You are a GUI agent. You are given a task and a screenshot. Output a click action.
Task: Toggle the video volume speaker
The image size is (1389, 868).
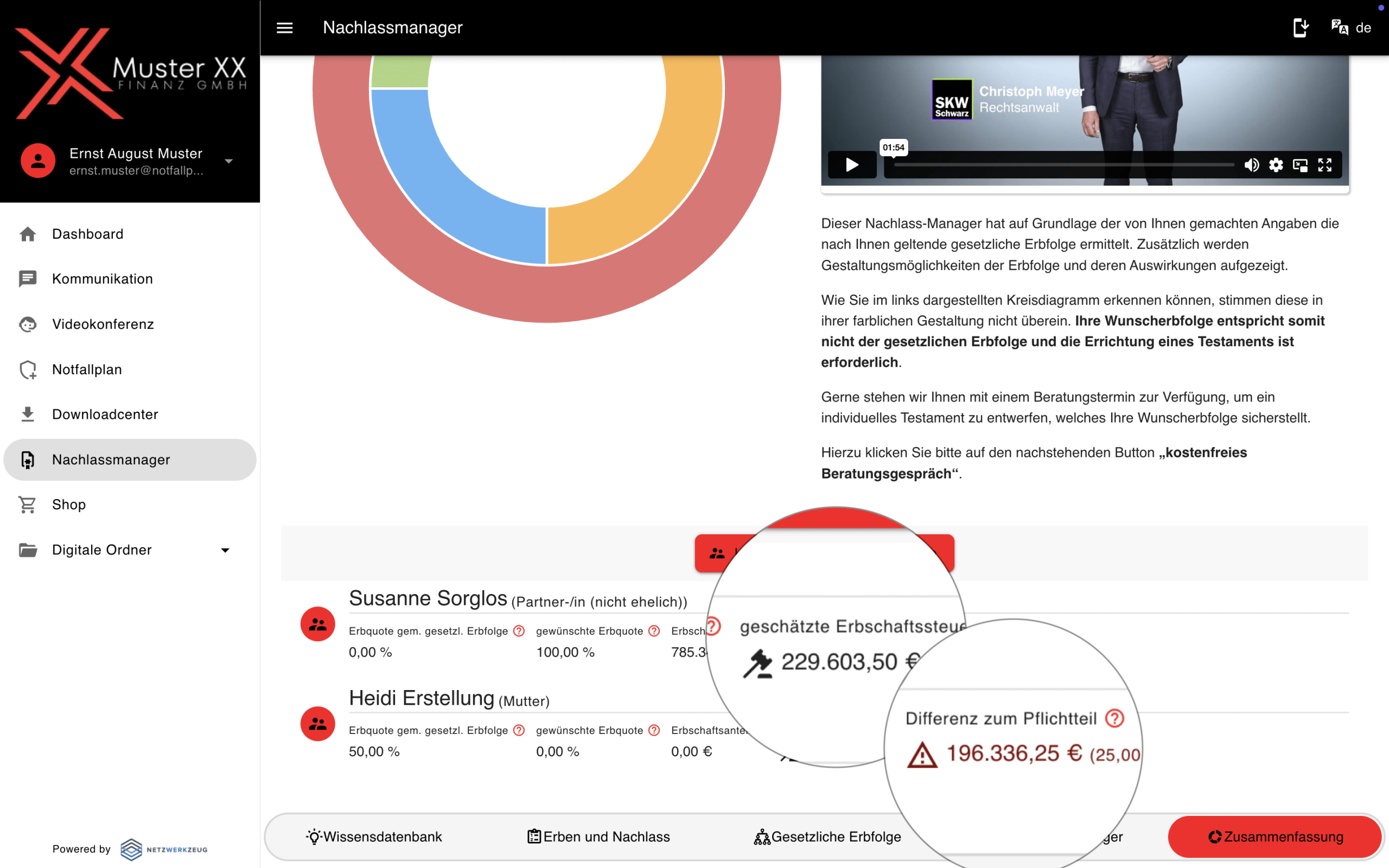click(1251, 165)
